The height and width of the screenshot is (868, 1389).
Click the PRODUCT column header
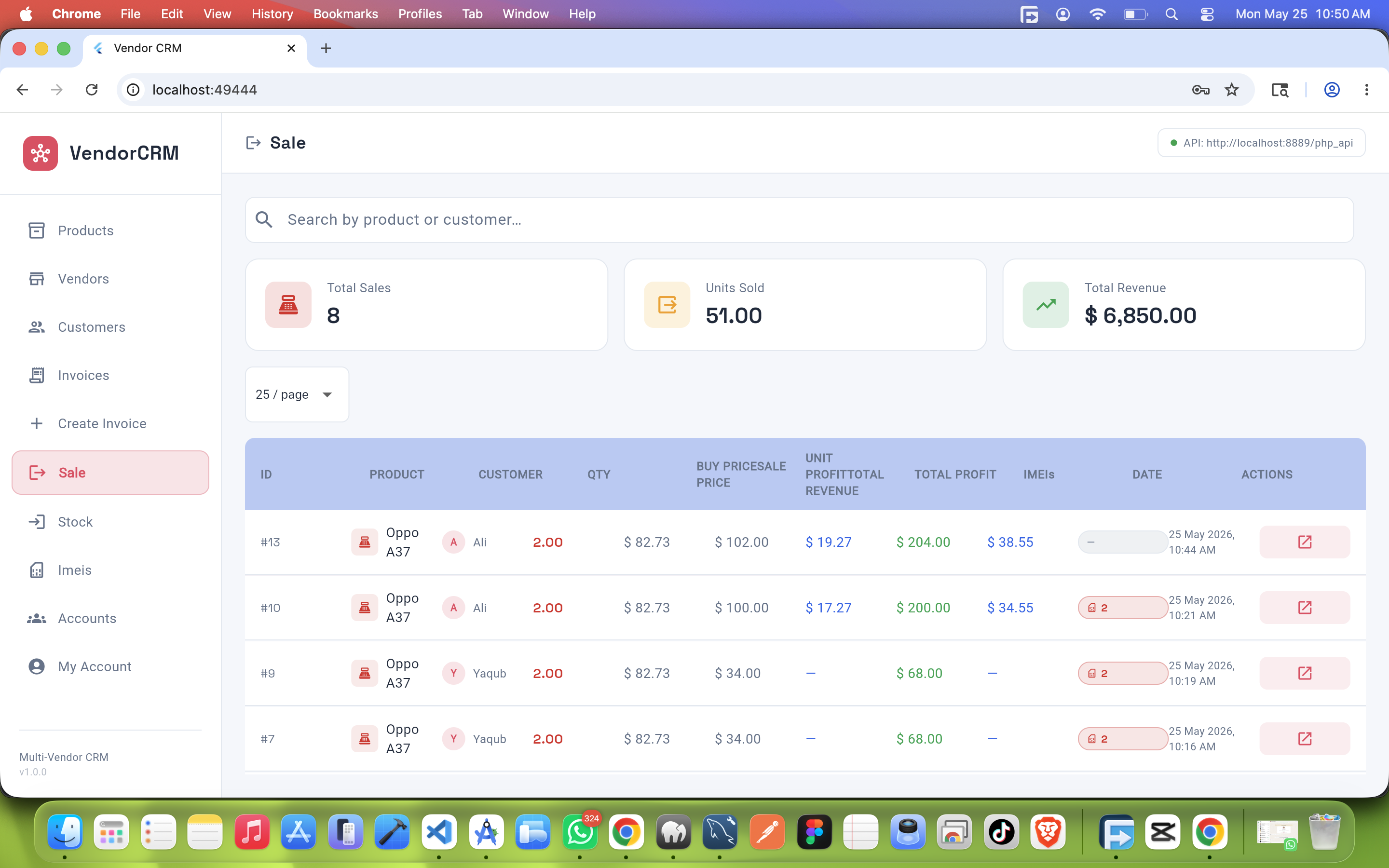pos(396,475)
